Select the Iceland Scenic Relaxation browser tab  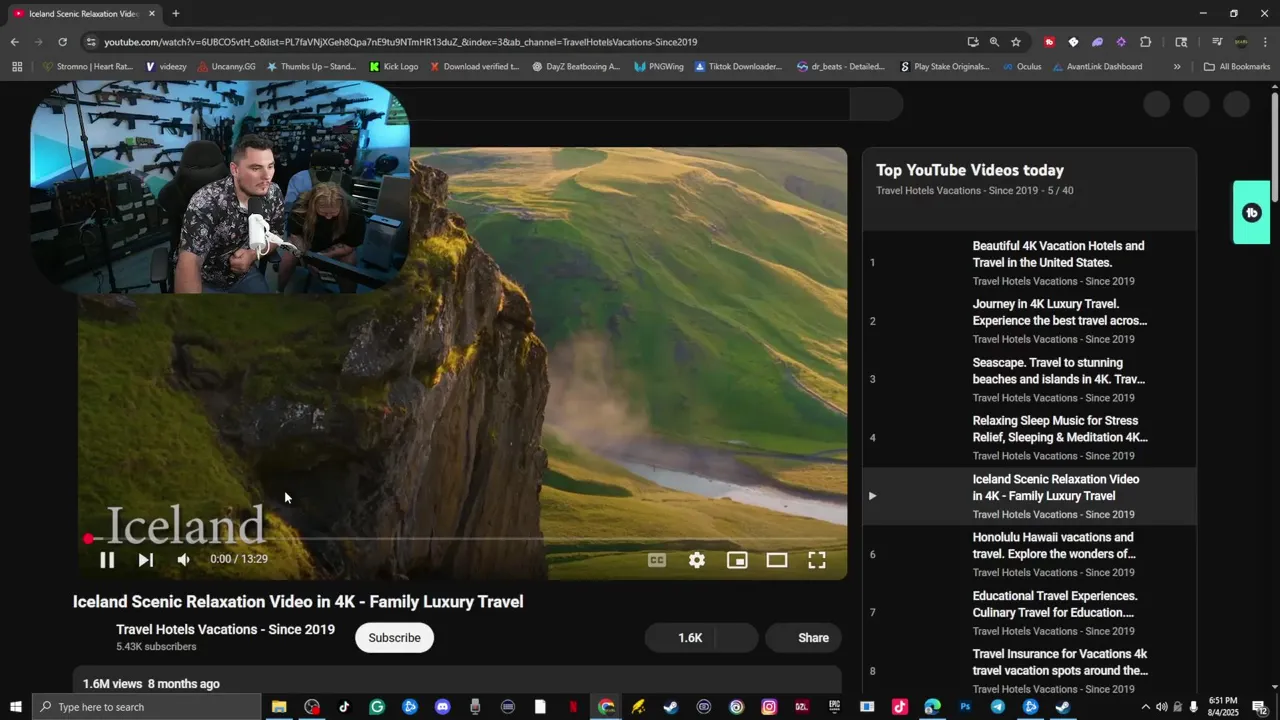[84, 14]
